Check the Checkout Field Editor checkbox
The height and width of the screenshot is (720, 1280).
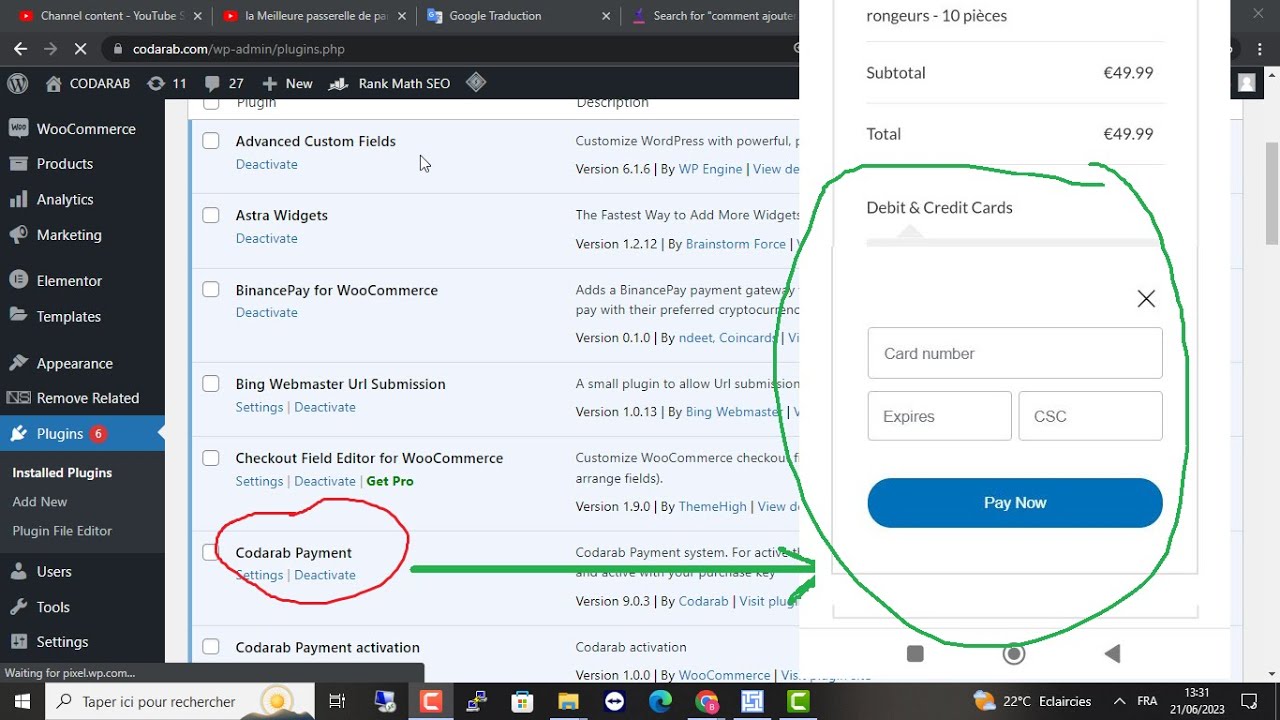[211, 458]
